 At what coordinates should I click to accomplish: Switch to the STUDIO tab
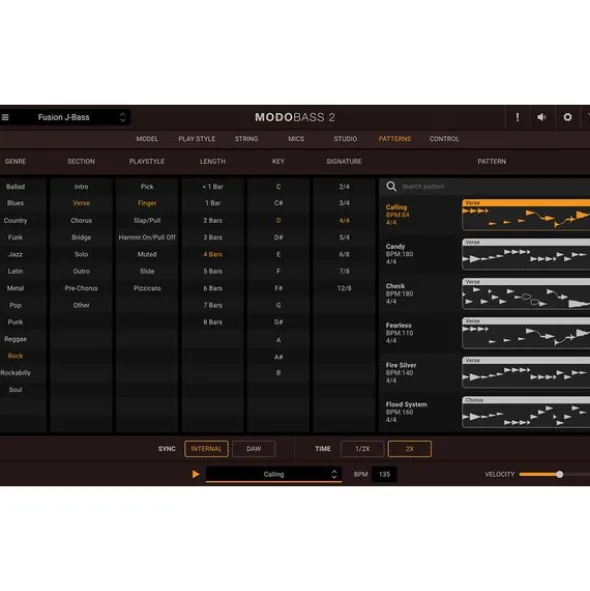(x=345, y=139)
